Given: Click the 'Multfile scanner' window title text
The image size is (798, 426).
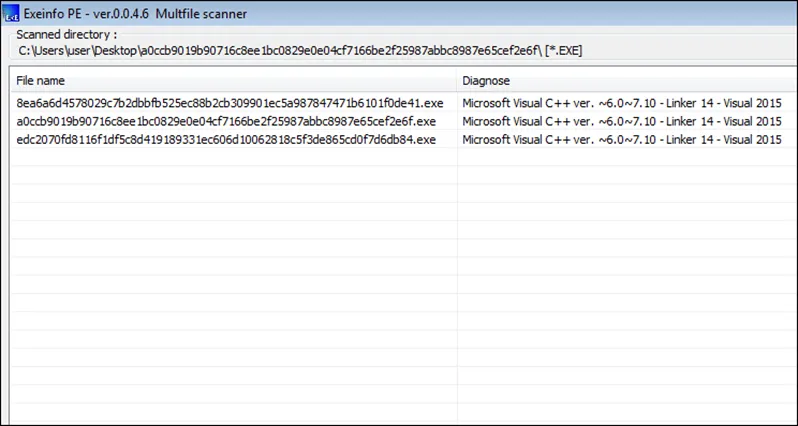Looking at the screenshot, I should click(x=201, y=14).
